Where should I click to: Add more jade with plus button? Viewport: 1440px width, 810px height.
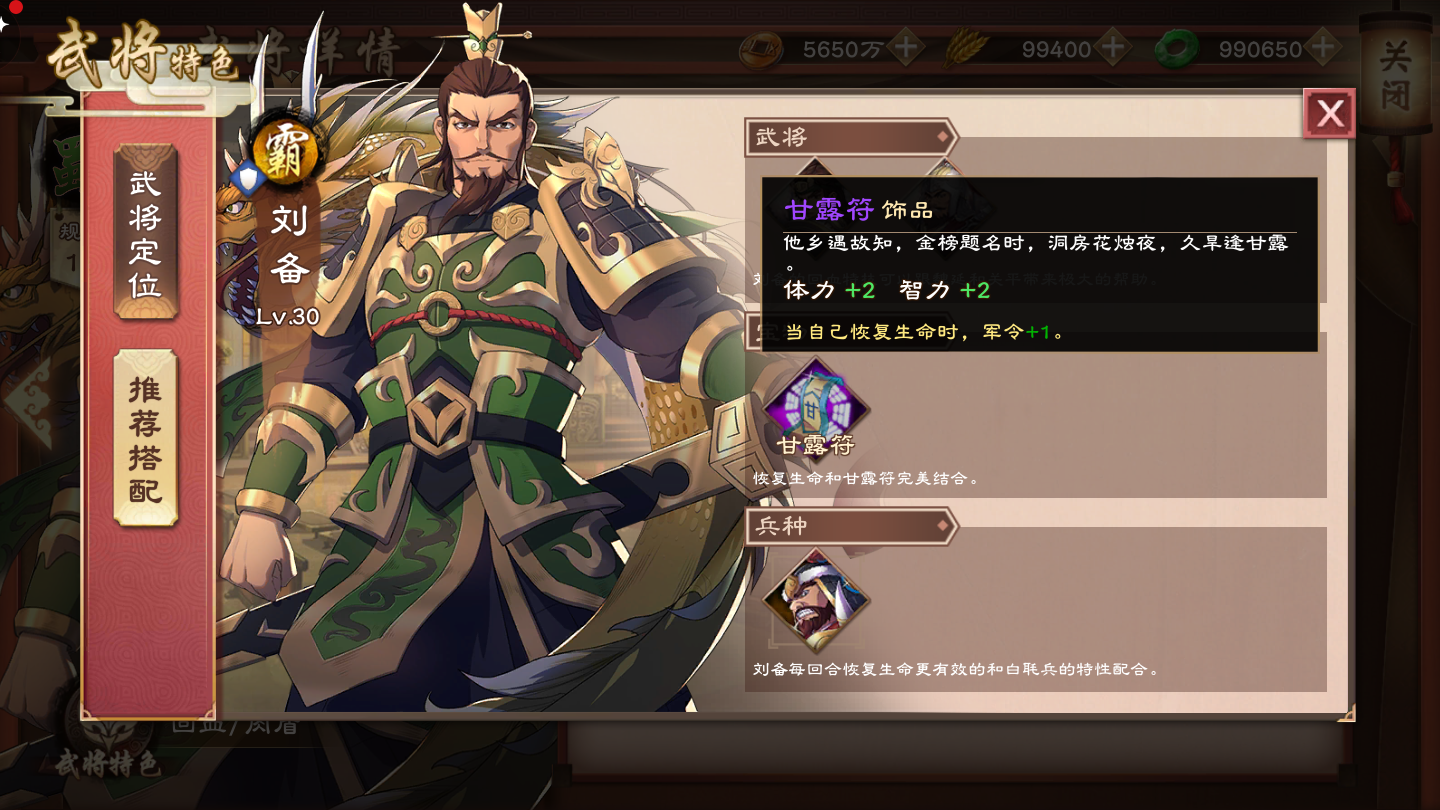click(x=1323, y=47)
